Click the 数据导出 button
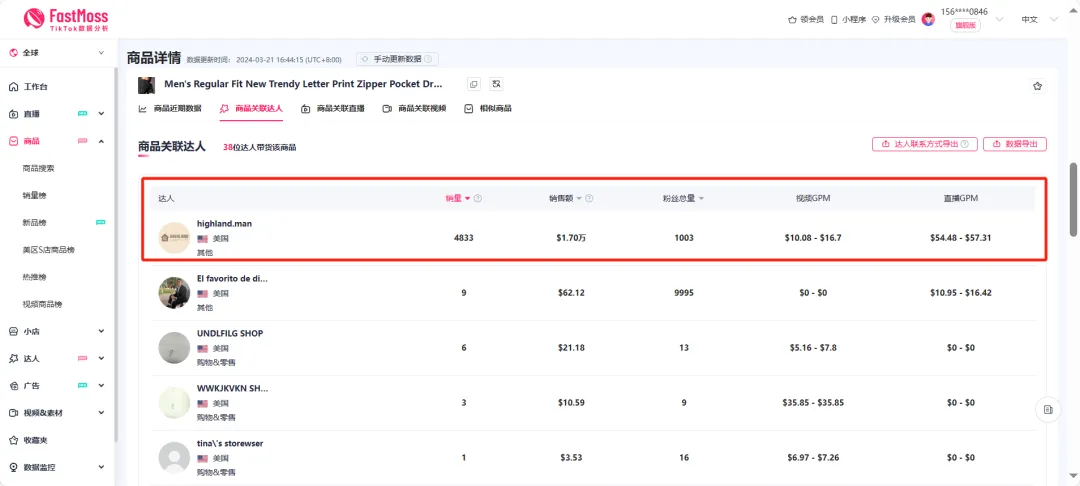Viewport: 1080px width, 486px height. (1015, 144)
